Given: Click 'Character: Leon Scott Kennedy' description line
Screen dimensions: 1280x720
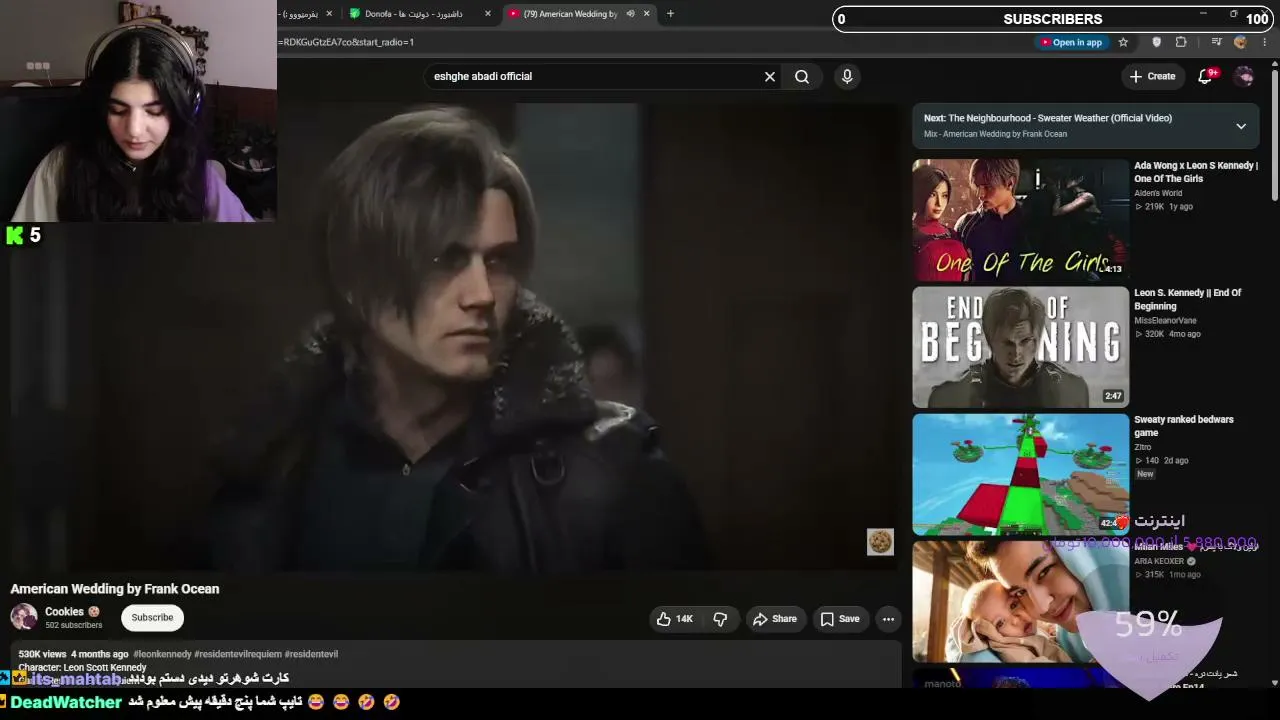Looking at the screenshot, I should pyautogui.click(x=82, y=667).
